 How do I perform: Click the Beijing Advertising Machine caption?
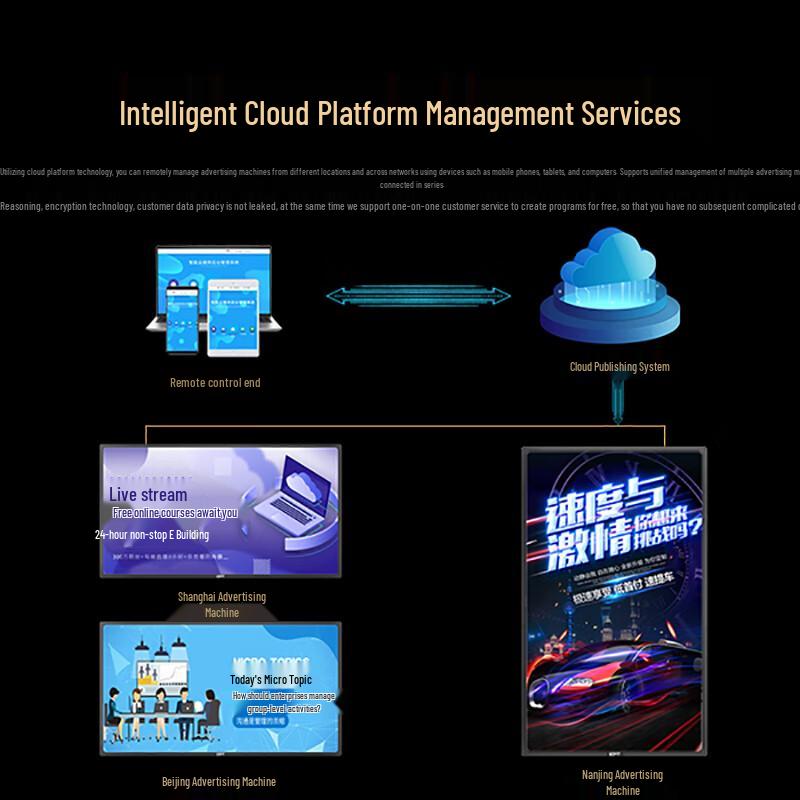219,782
